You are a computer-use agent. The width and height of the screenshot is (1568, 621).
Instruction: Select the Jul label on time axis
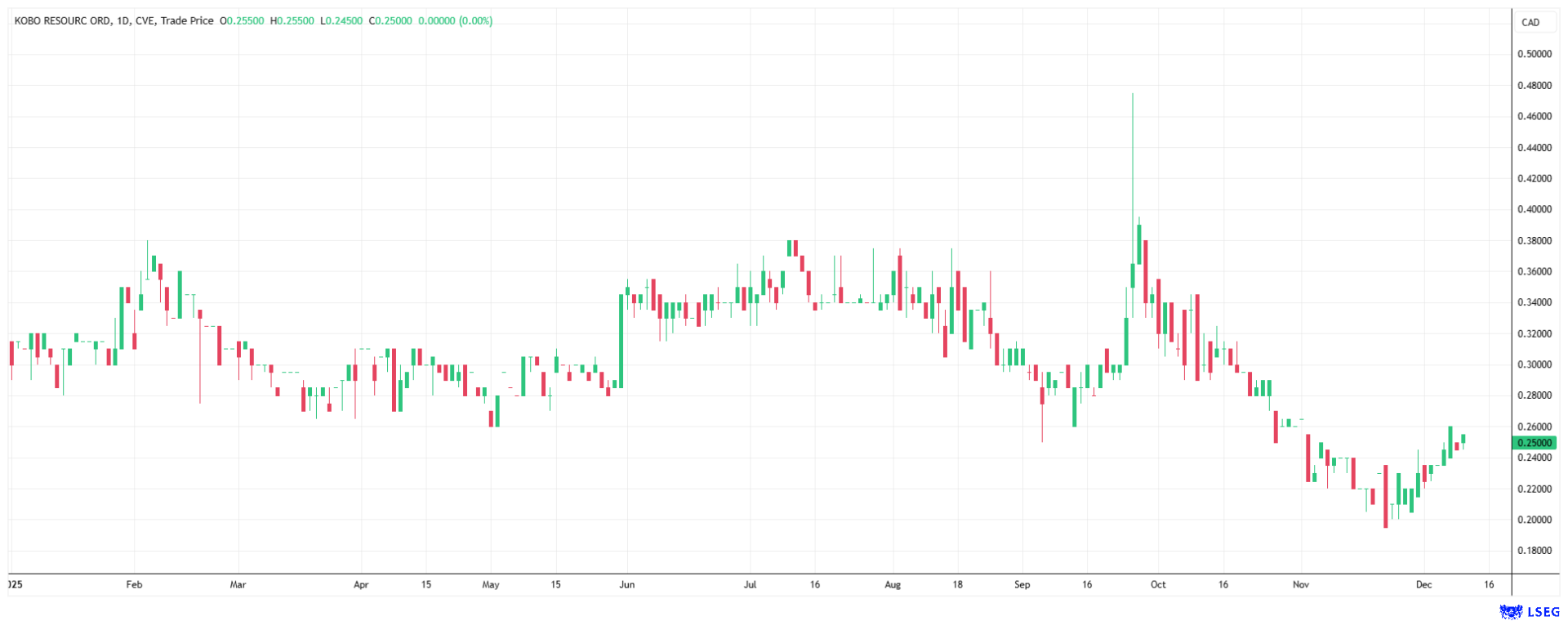click(x=750, y=584)
